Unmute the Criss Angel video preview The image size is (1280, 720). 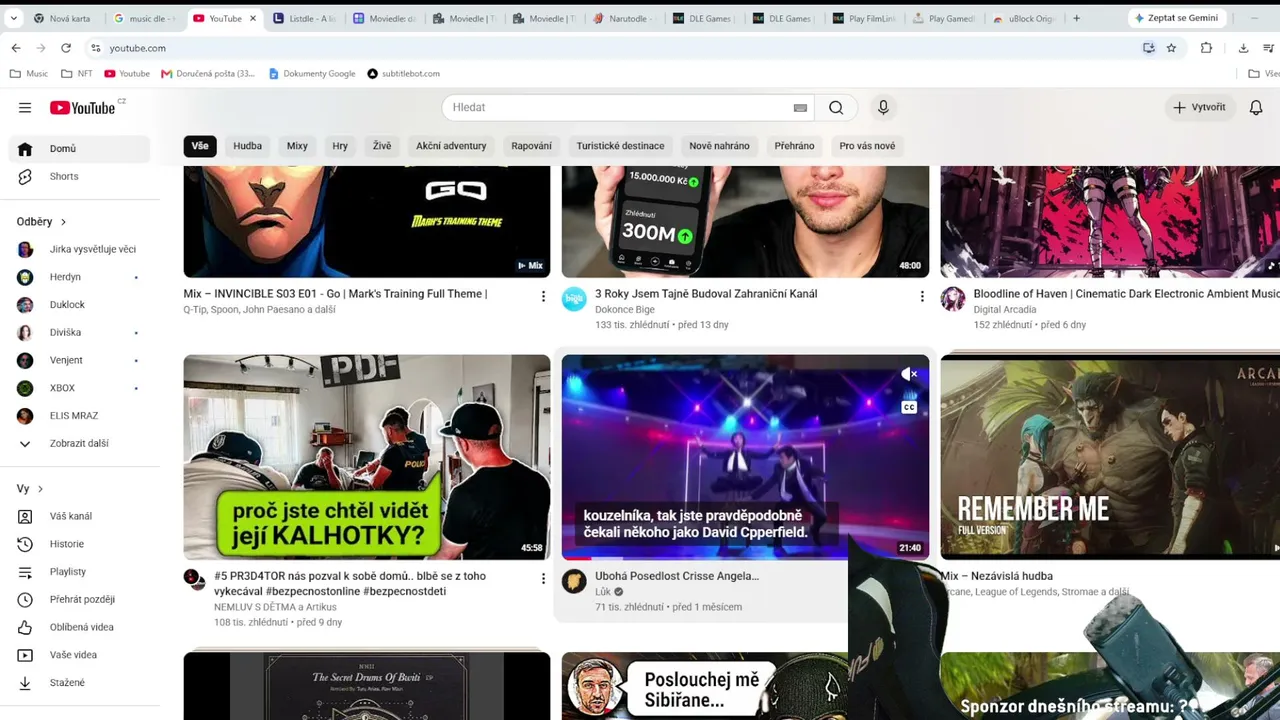click(909, 374)
